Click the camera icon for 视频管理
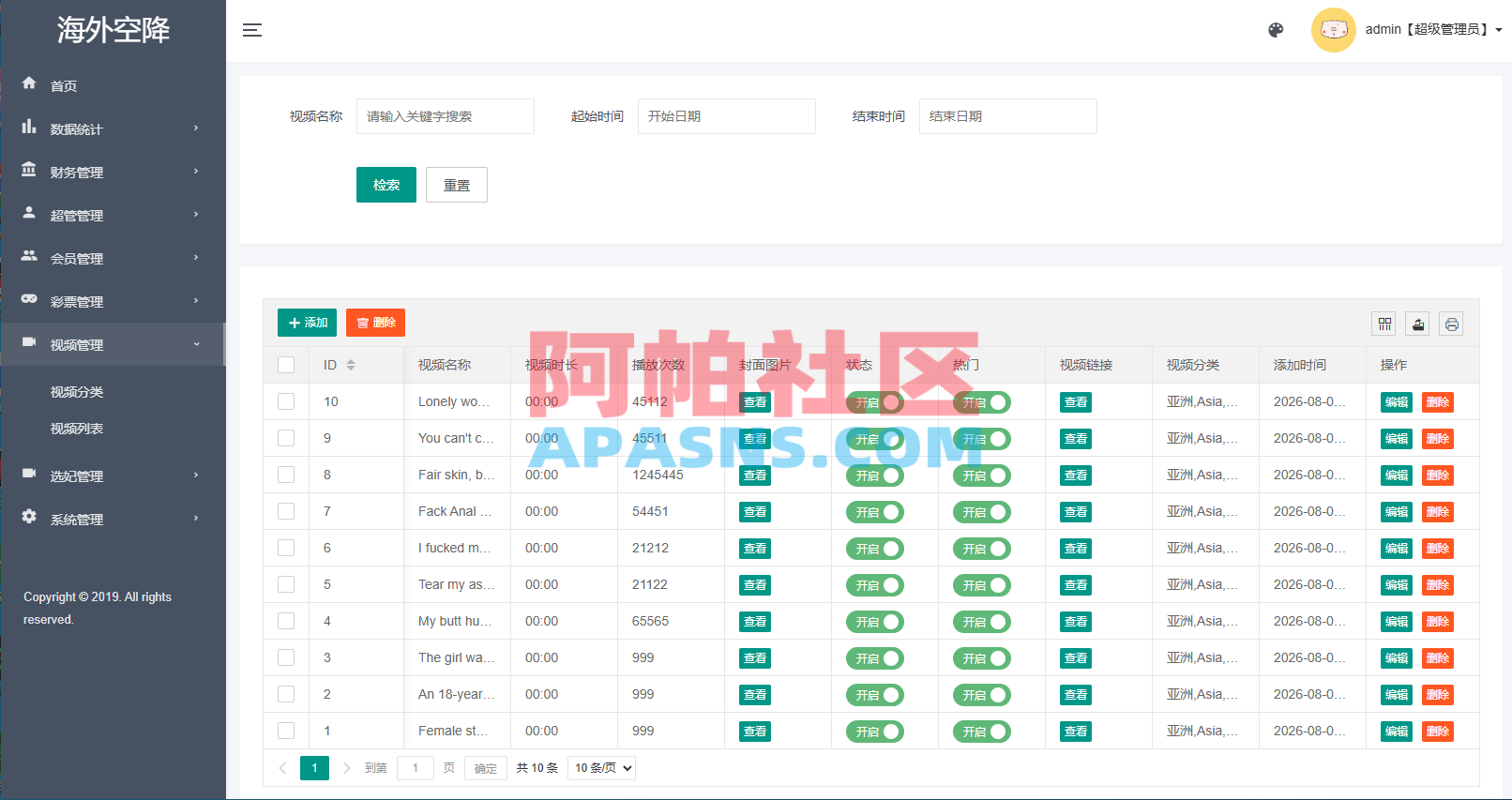The height and width of the screenshot is (800, 1512). (x=29, y=342)
